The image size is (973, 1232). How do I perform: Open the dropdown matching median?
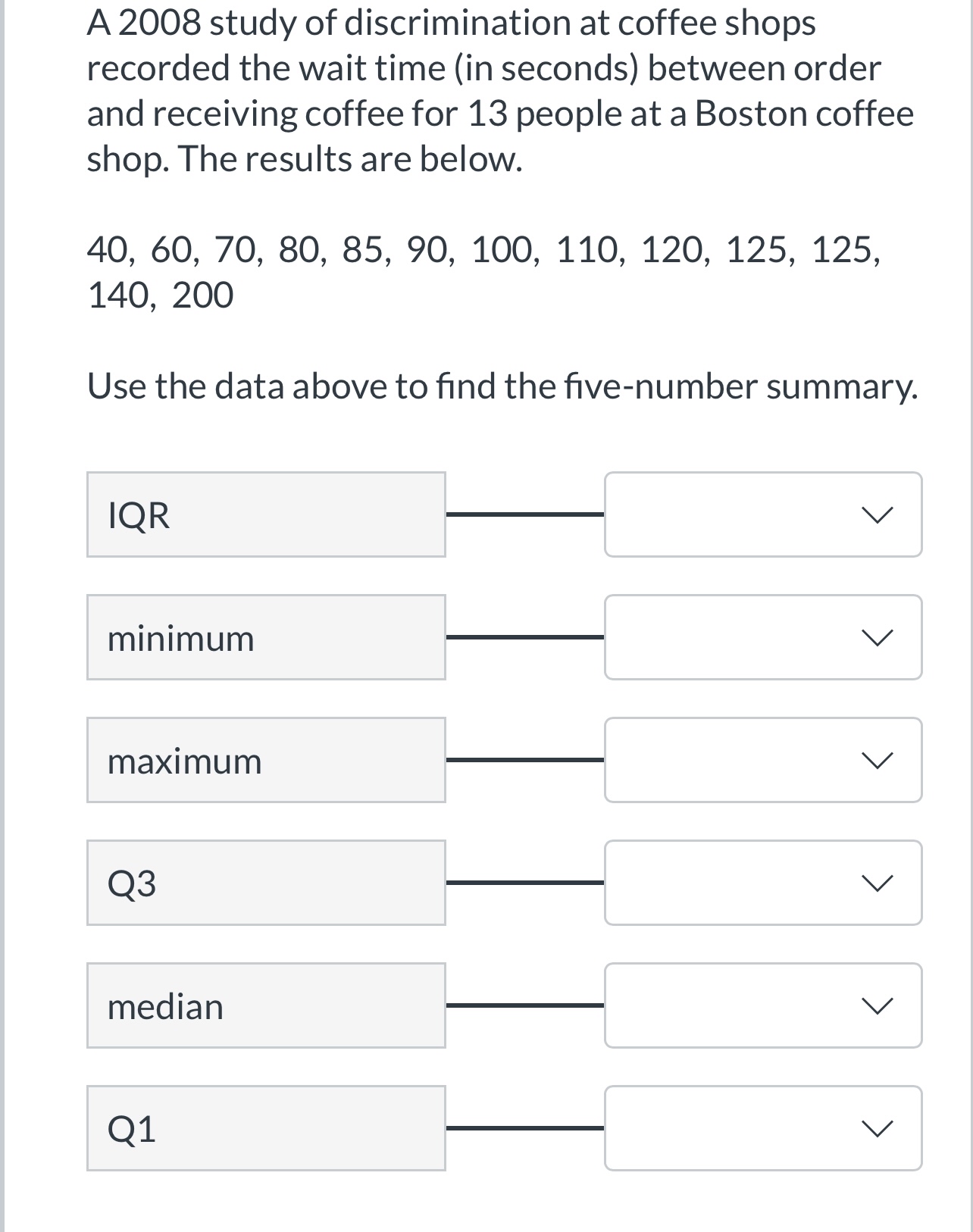point(763,1005)
